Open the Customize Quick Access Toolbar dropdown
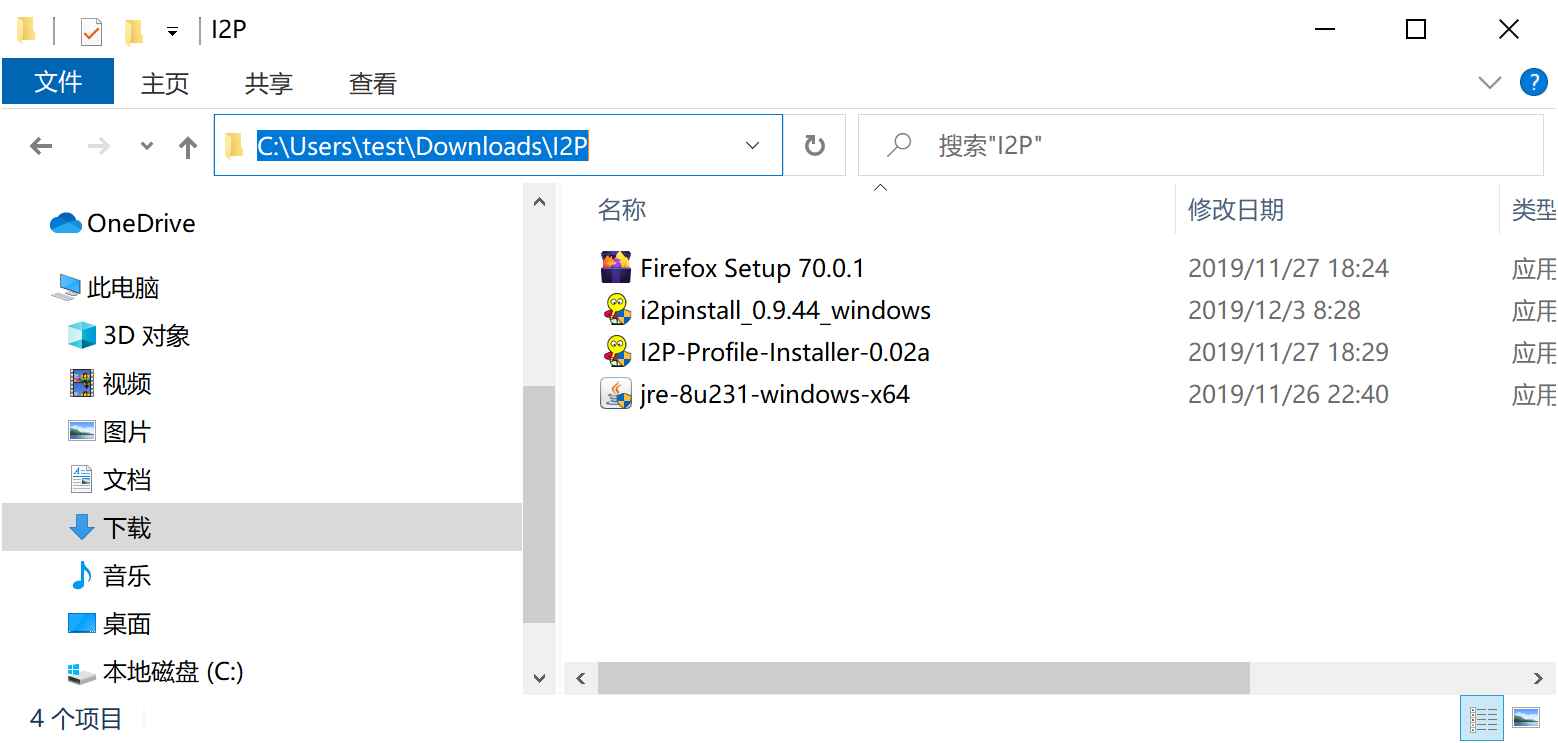The height and width of the screenshot is (743, 1558). coord(172,31)
